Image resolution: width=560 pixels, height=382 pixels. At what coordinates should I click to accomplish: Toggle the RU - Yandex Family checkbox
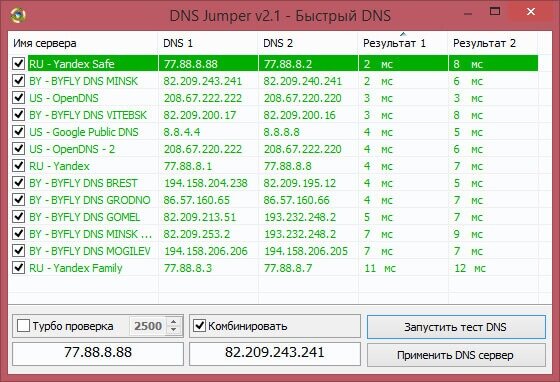(19, 268)
